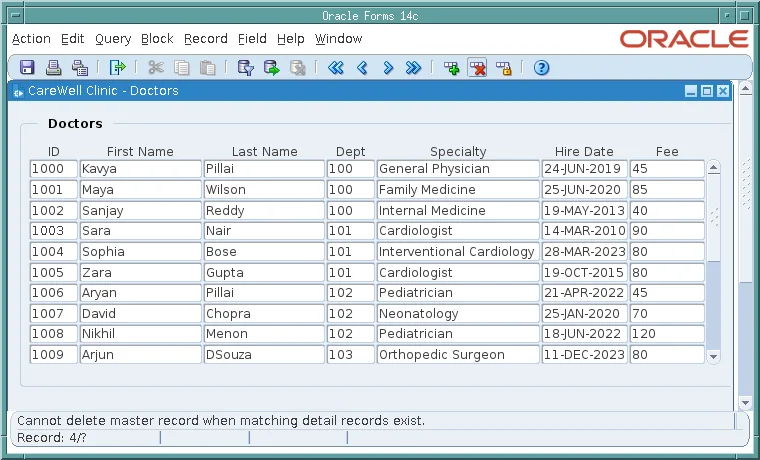Open the Help menu
The image size is (760, 460).
291,39
